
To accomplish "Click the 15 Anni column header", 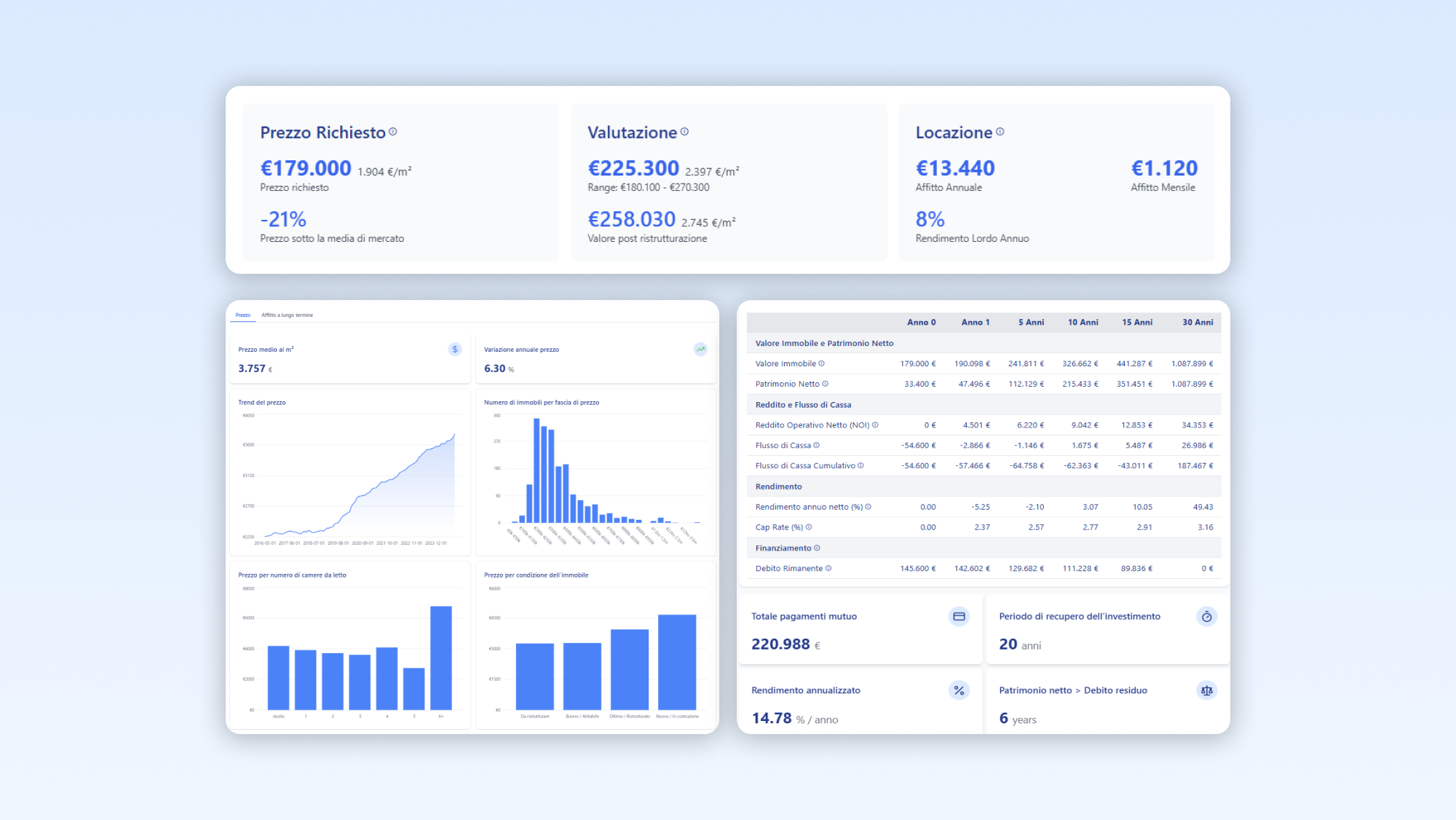I will [x=1136, y=323].
